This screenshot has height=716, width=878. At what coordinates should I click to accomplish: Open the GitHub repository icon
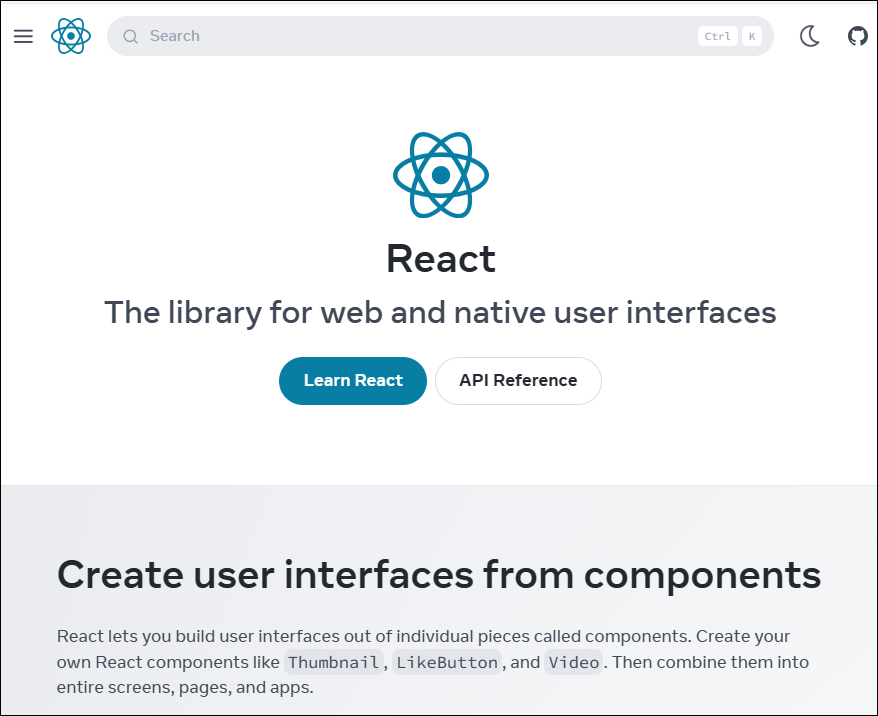857,36
